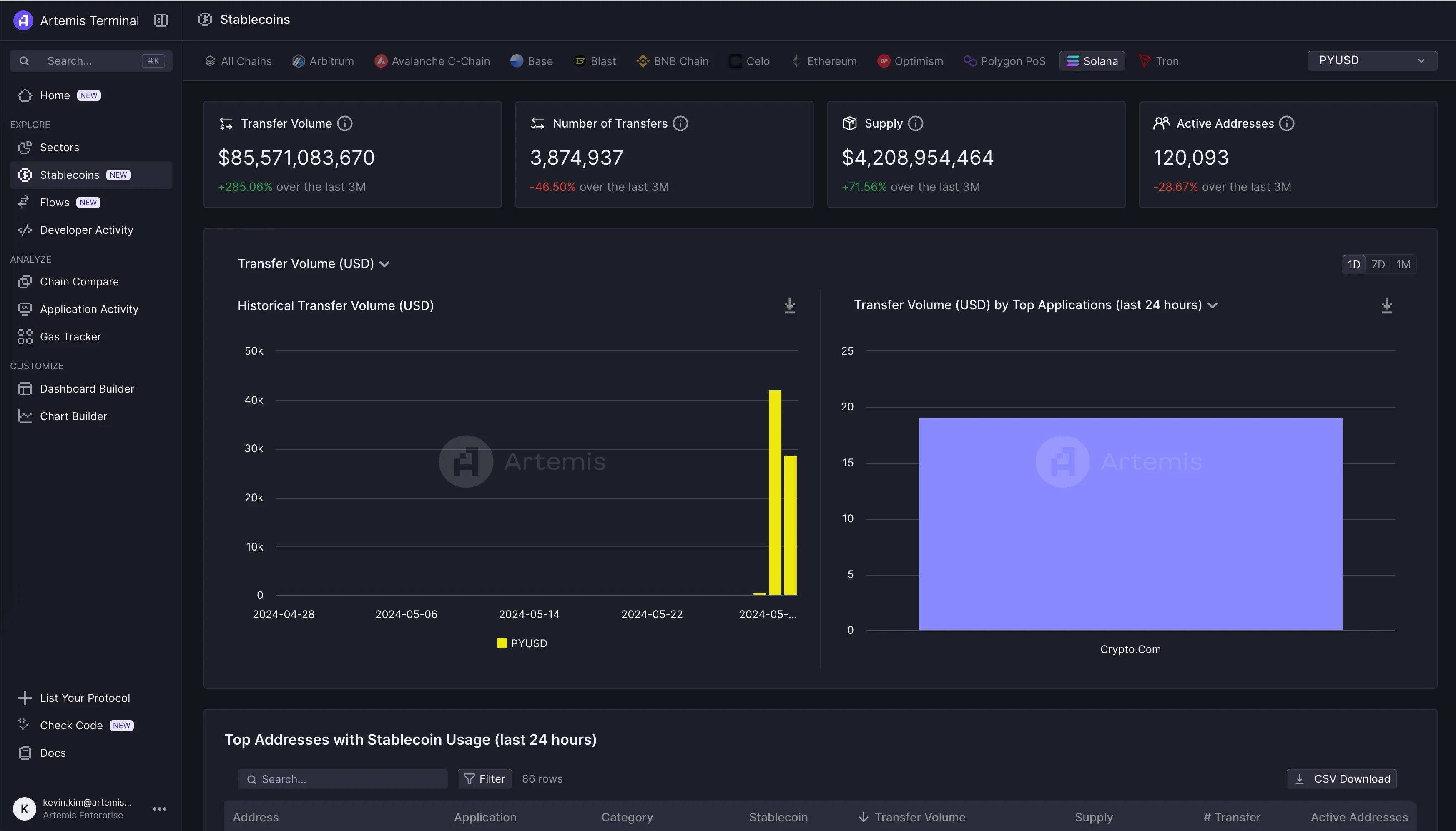Image resolution: width=1456 pixels, height=831 pixels.
Task: Click the Chain Compare icon
Action: pos(25,281)
